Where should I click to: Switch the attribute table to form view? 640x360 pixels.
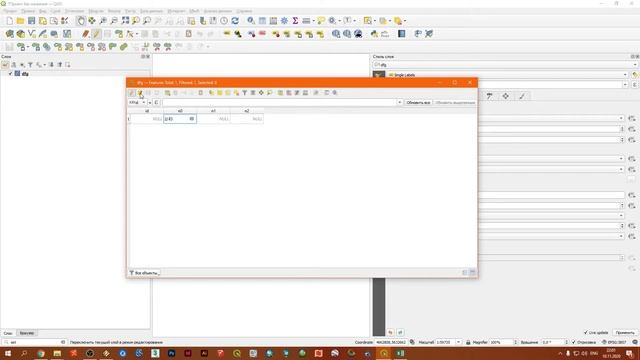pyautogui.click(x=464, y=273)
